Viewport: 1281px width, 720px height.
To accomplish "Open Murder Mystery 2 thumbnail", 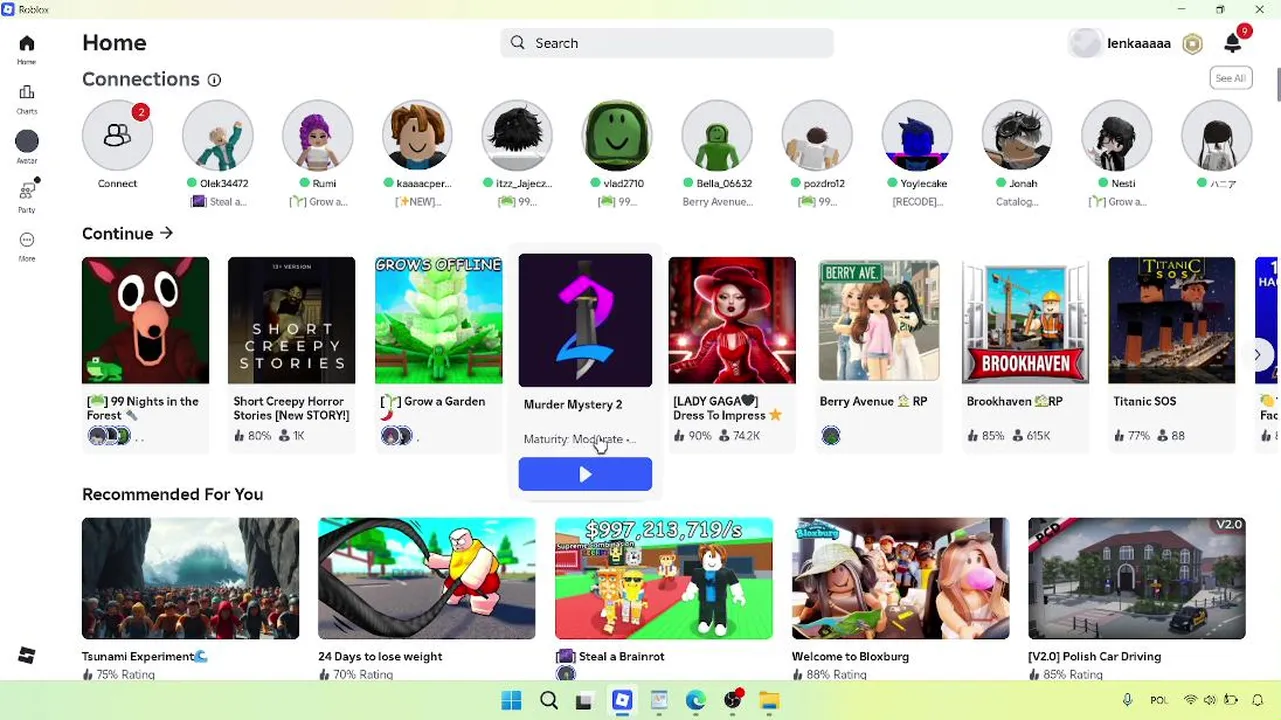I will 585,320.
